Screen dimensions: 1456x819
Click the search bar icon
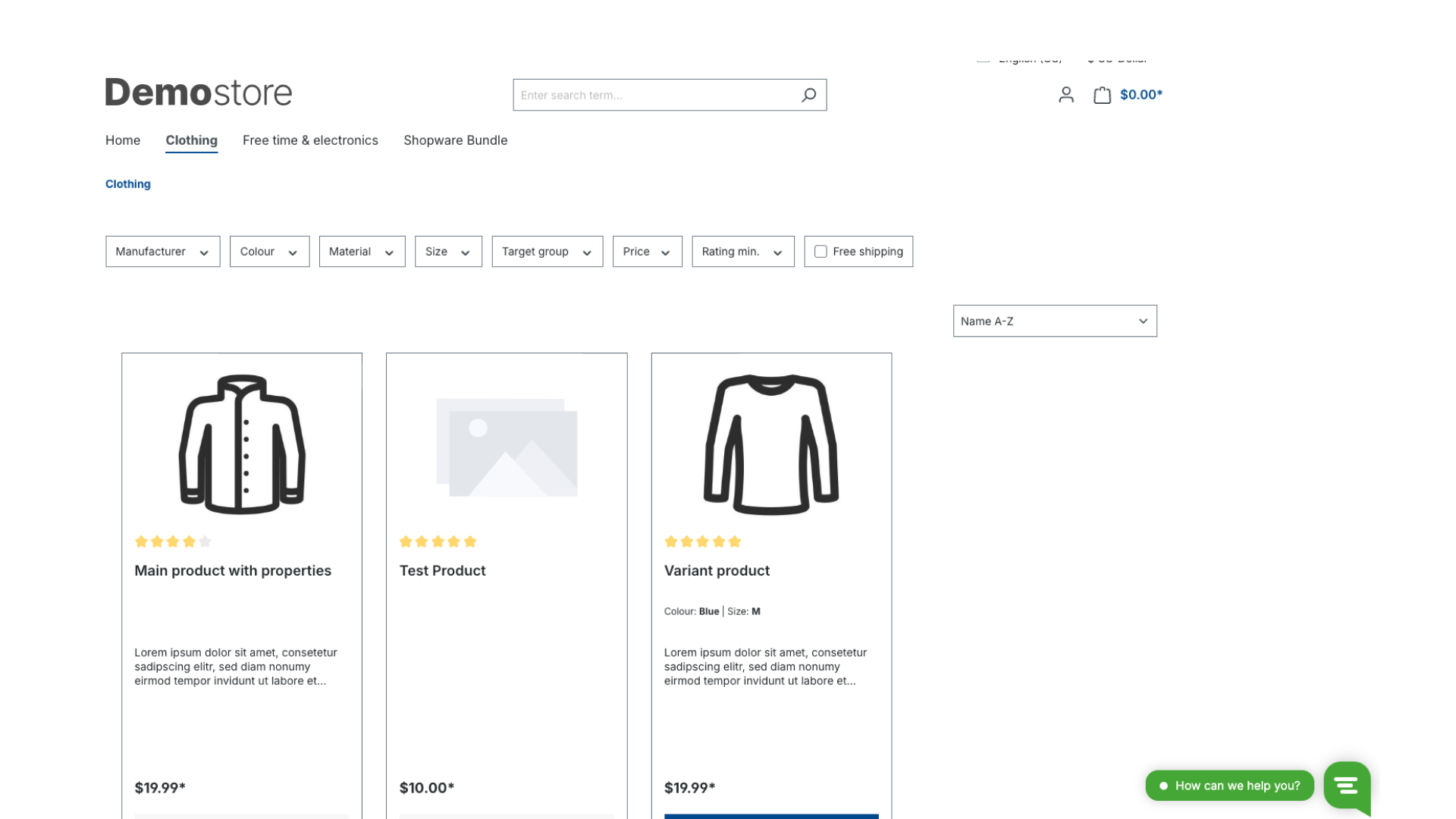(x=808, y=94)
